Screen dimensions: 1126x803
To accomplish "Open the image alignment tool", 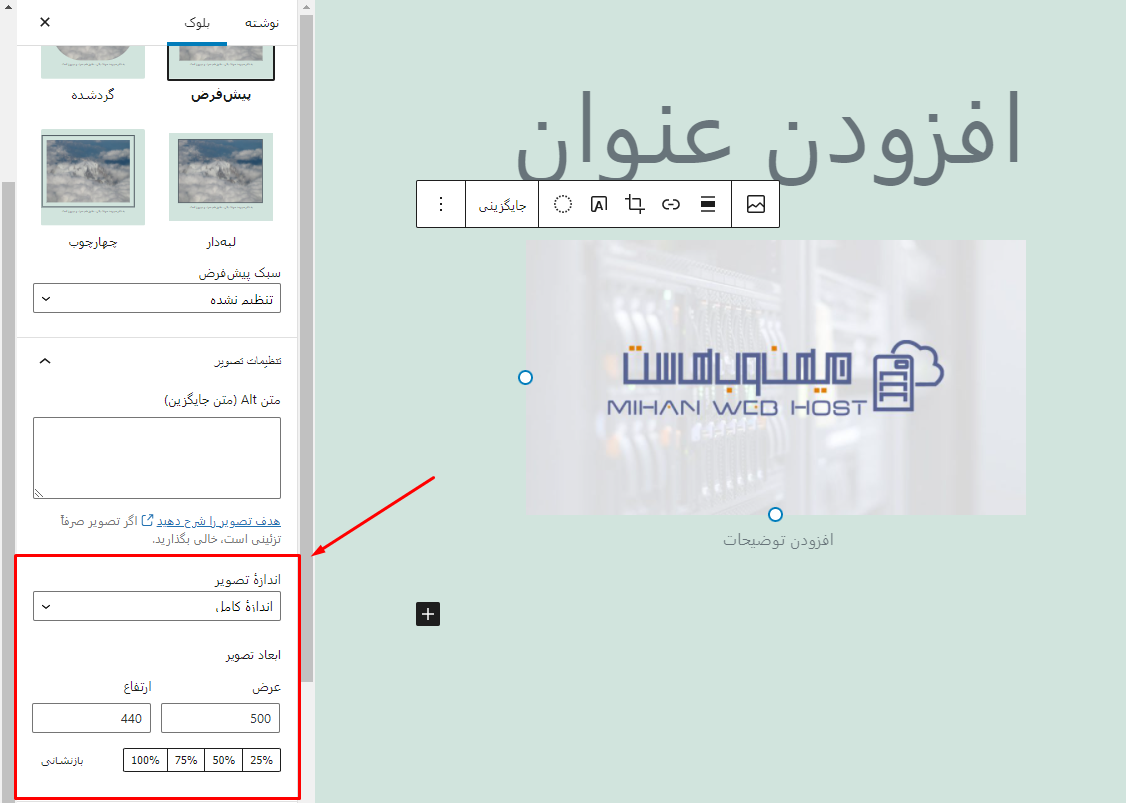I will click(707, 205).
